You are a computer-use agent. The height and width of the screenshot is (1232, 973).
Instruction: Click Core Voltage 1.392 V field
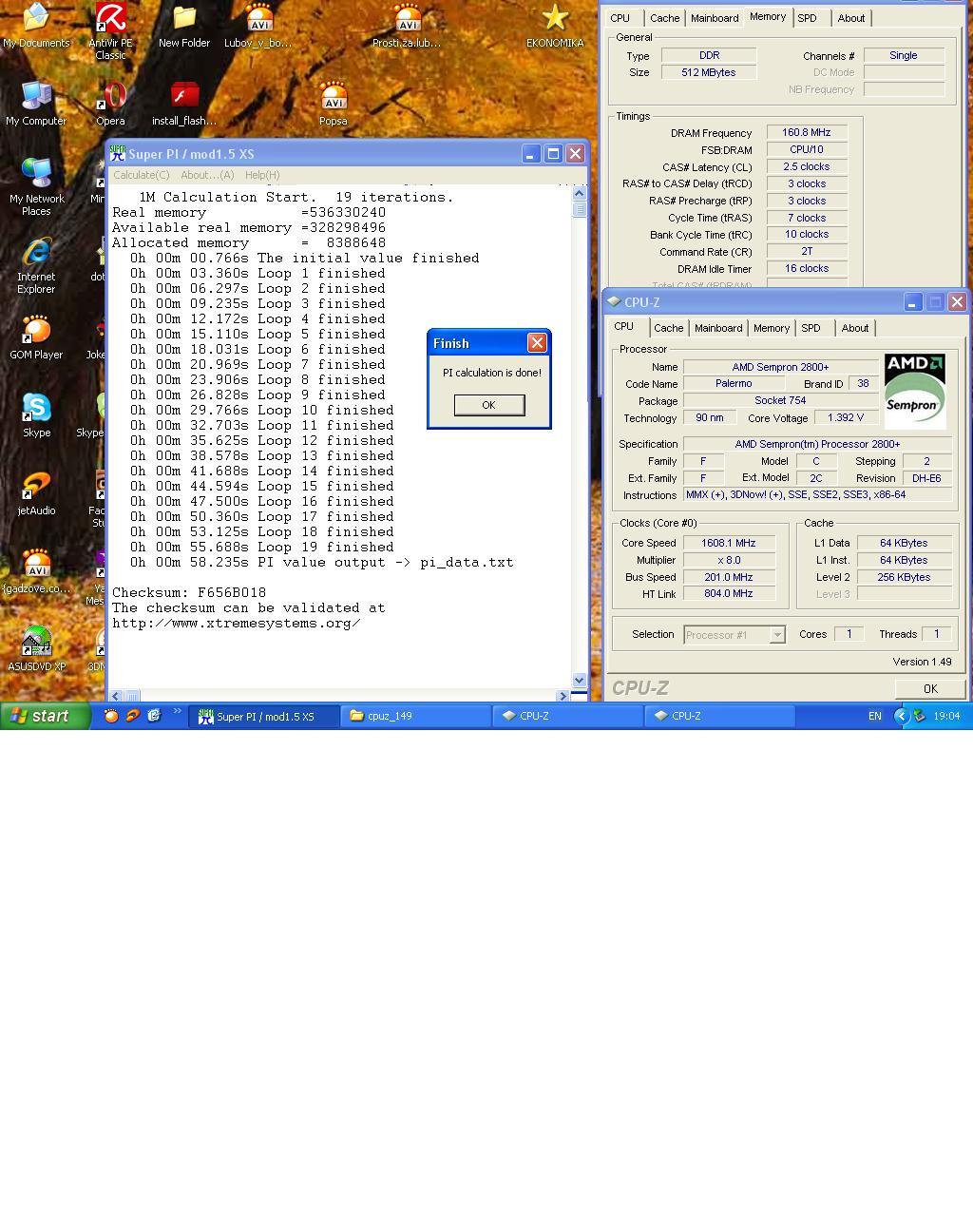point(846,417)
